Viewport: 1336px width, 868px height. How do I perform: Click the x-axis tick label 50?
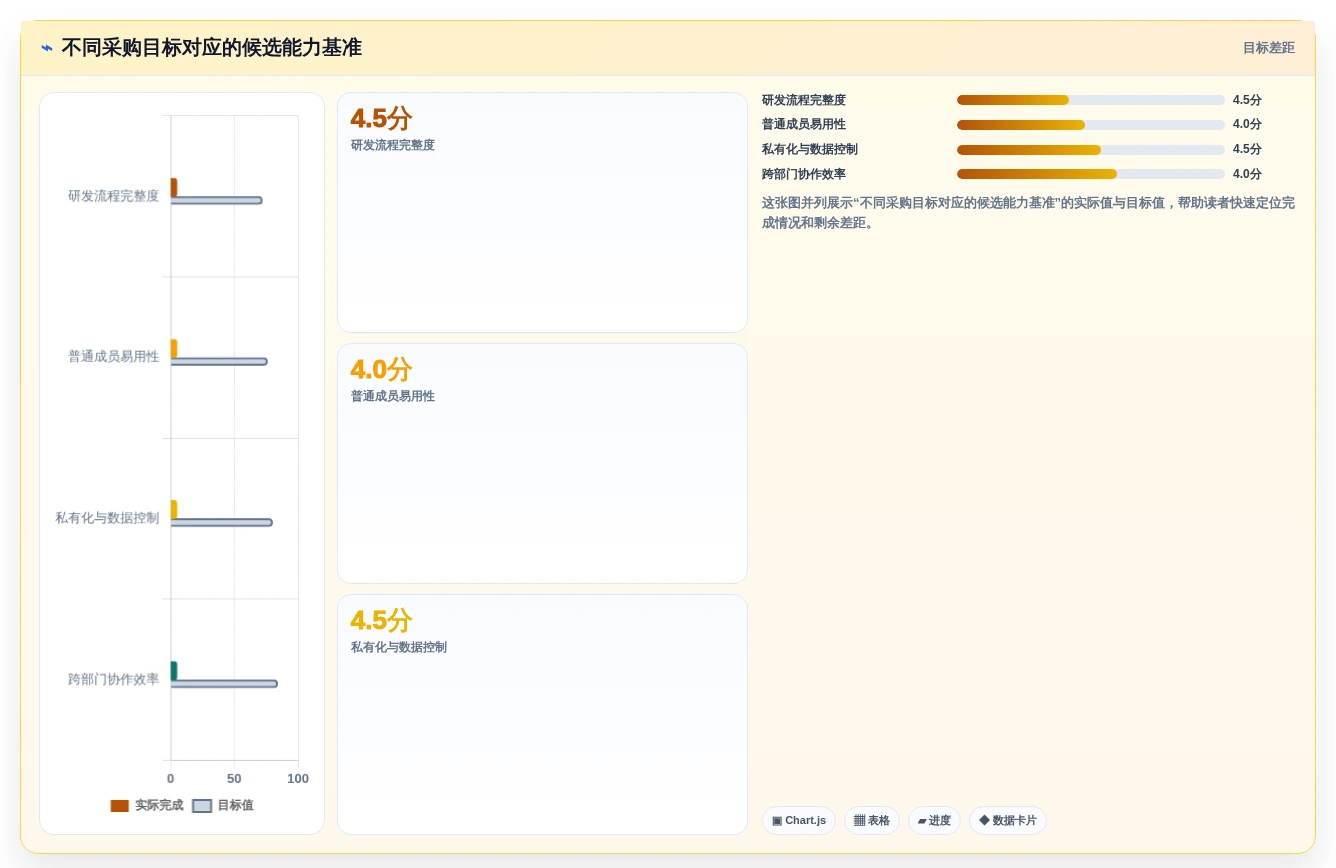[234, 779]
